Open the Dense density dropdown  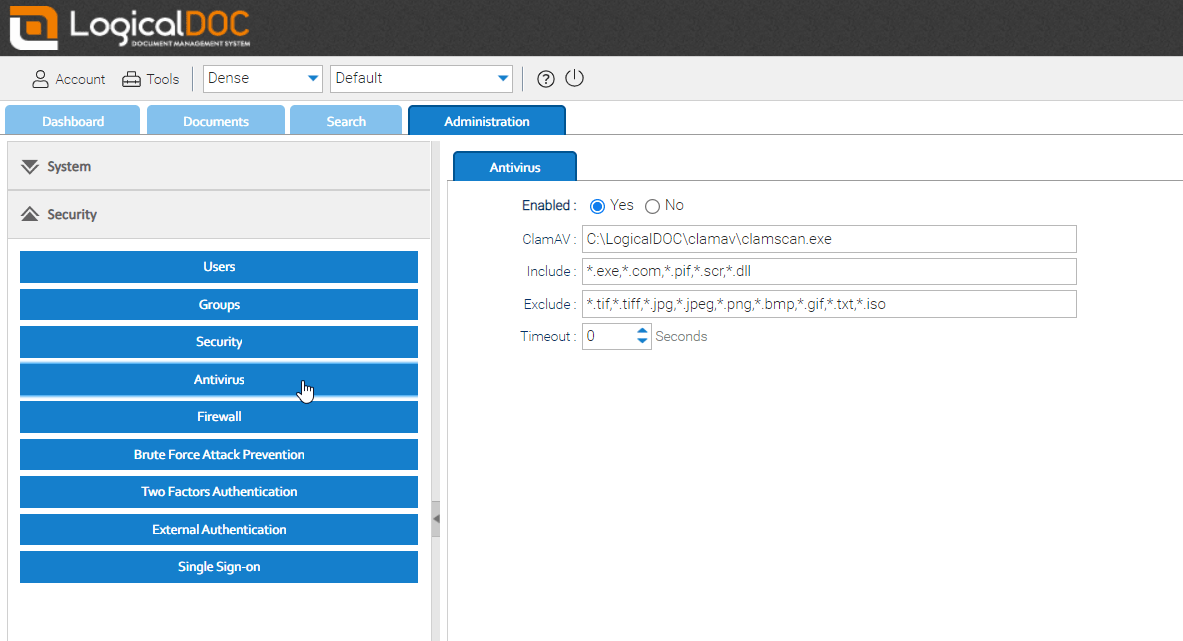(x=263, y=78)
